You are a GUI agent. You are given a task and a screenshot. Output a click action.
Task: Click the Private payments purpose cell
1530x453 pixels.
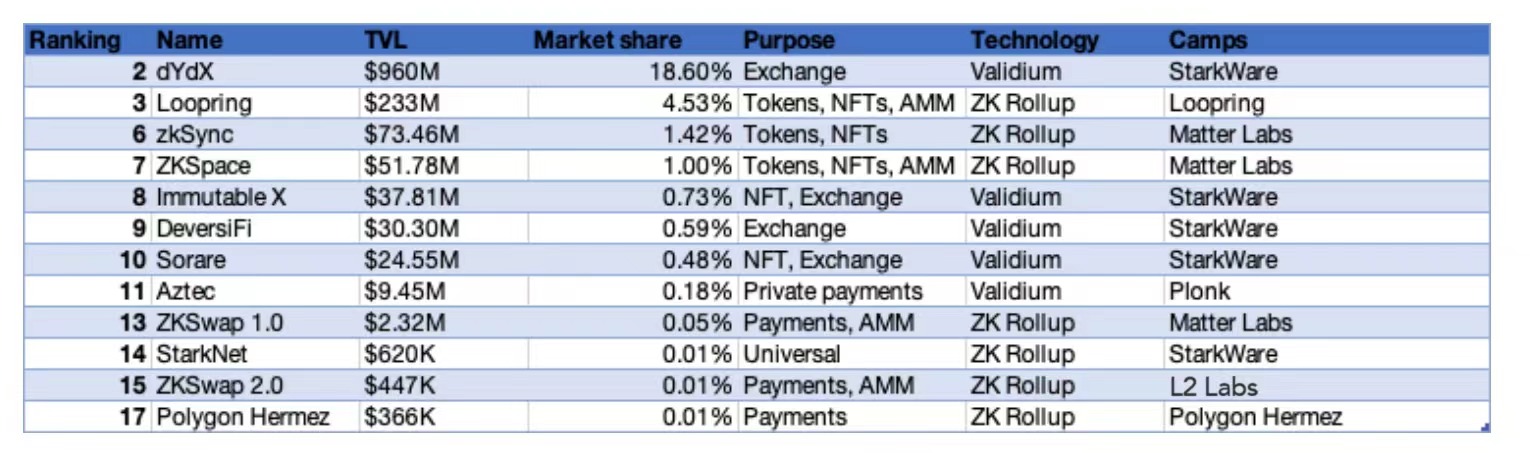tap(832, 291)
